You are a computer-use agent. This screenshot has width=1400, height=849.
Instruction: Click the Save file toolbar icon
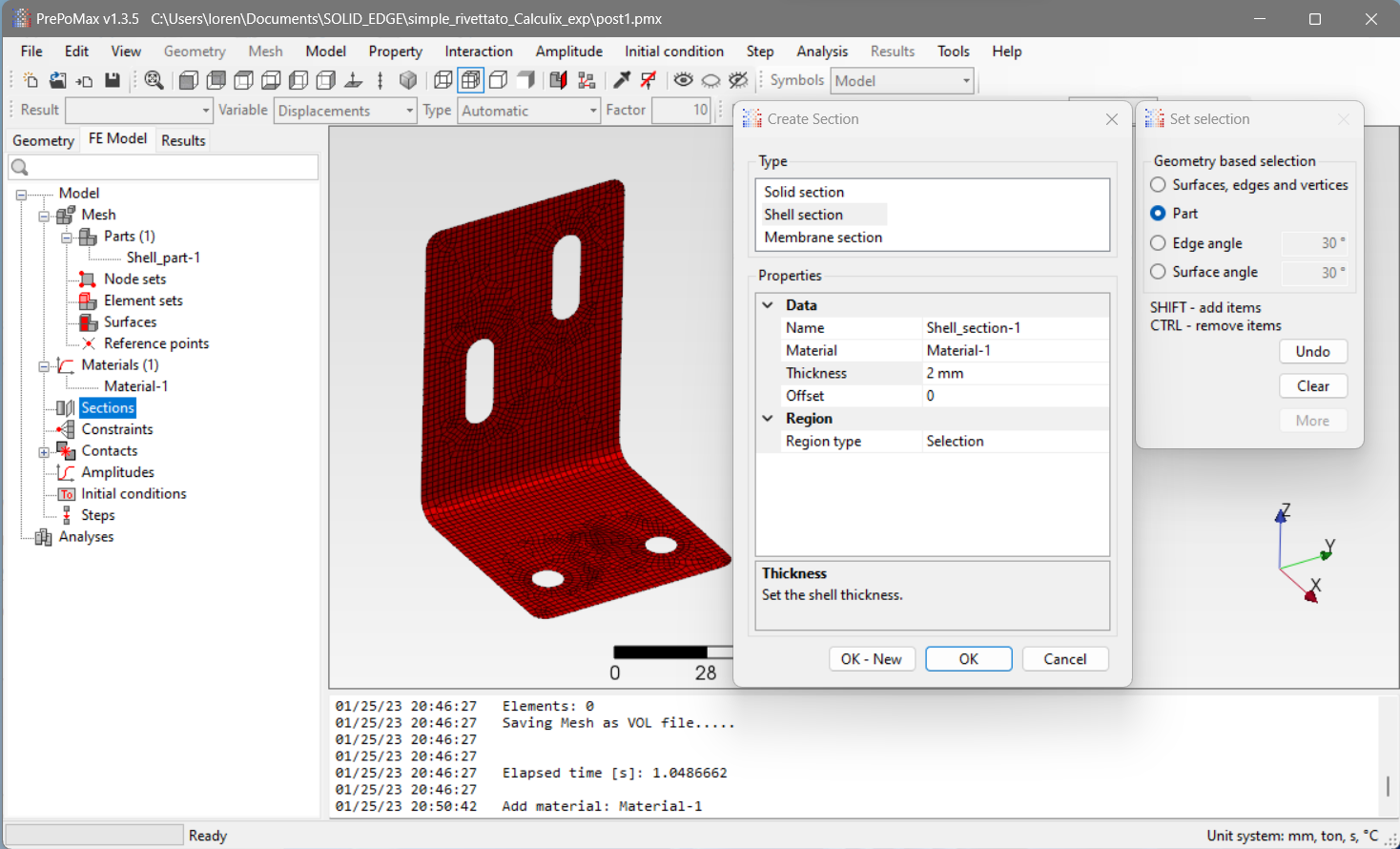coord(113,81)
